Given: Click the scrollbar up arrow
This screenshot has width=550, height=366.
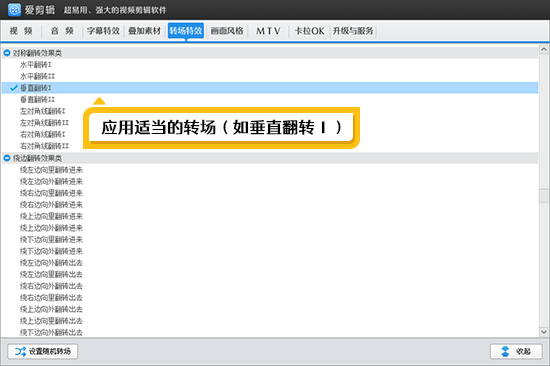Looking at the screenshot, I should click(x=544, y=49).
